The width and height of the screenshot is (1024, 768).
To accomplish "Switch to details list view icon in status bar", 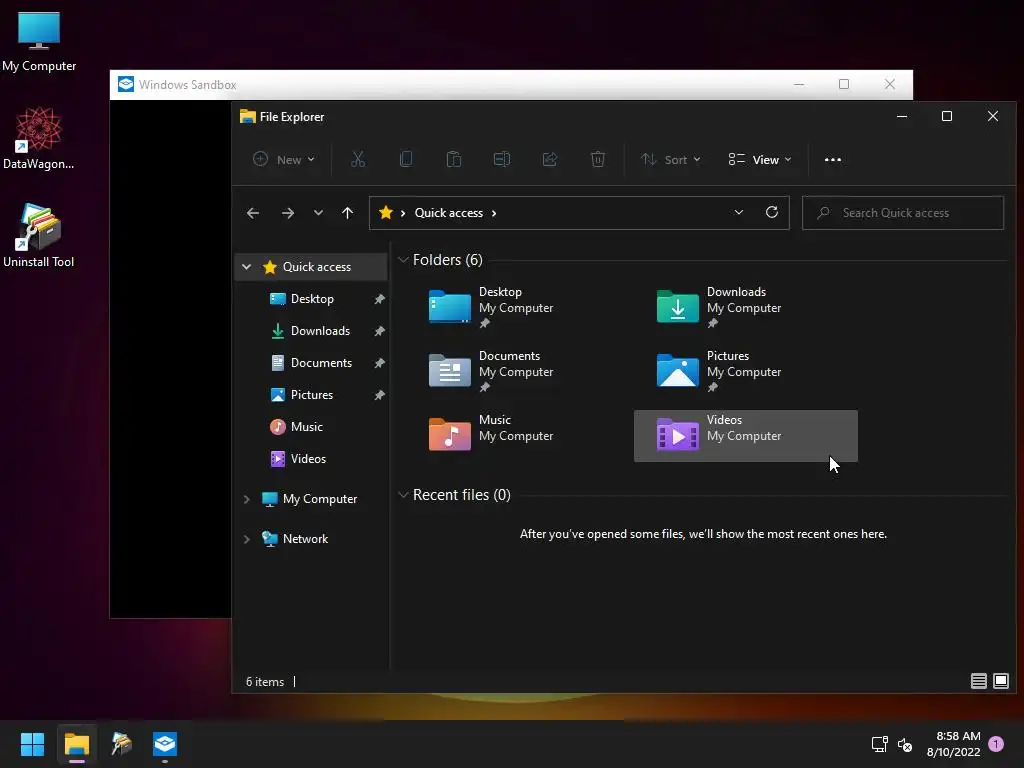I will click(978, 681).
